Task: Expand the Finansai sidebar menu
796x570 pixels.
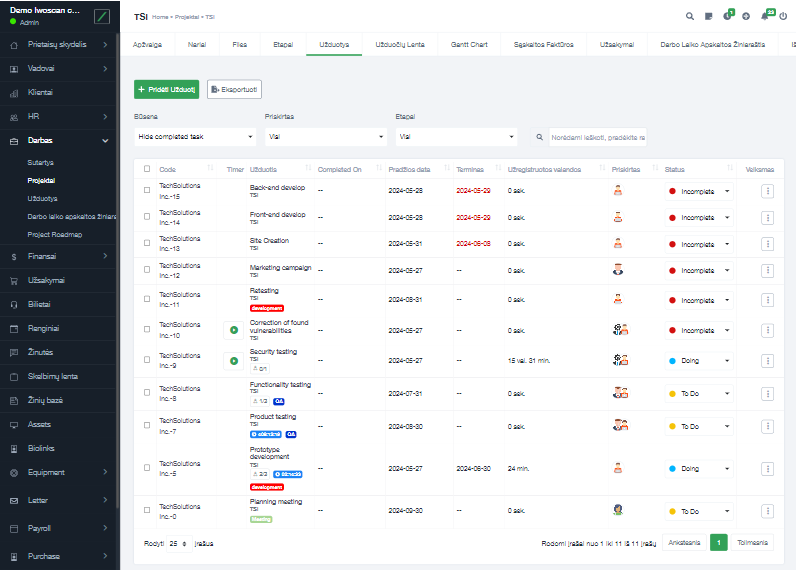Action: pos(60,256)
